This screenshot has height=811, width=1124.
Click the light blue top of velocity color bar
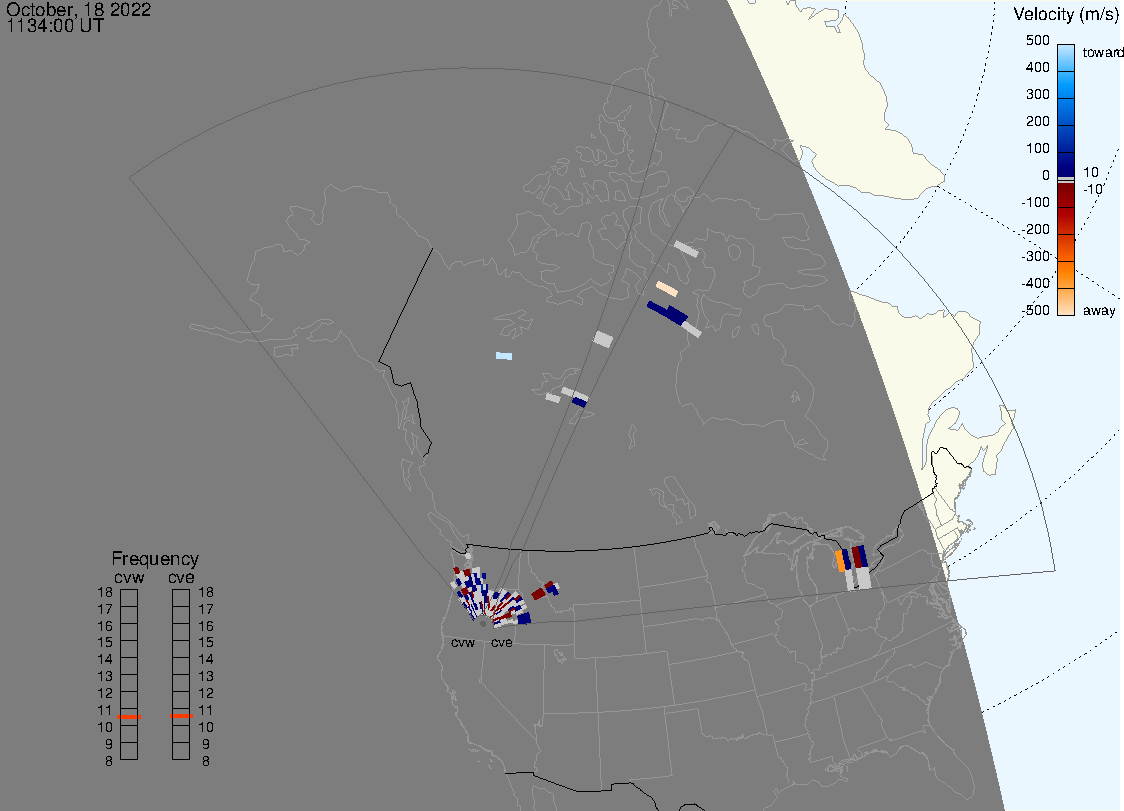[1066, 55]
